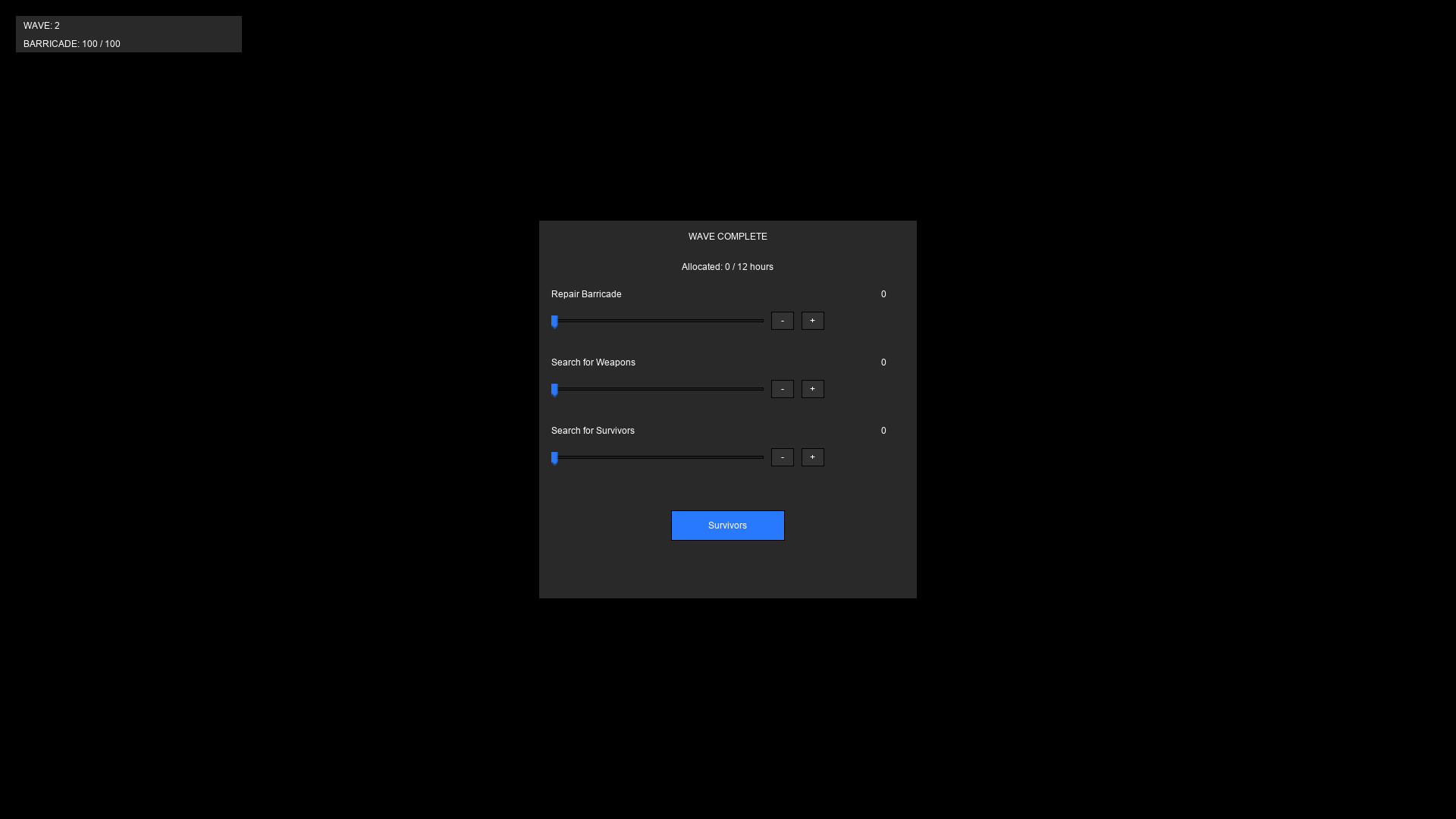The image size is (1456, 819).
Task: Add an hour to Search for Survivors
Action: [x=812, y=457]
